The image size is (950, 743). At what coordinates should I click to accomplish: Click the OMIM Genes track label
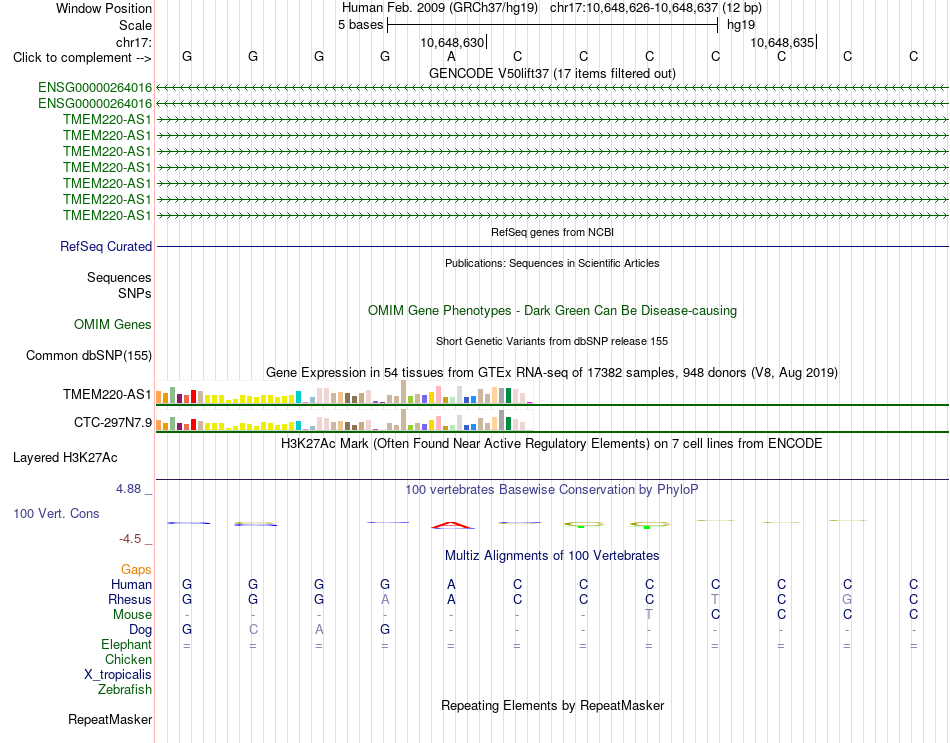(112, 325)
